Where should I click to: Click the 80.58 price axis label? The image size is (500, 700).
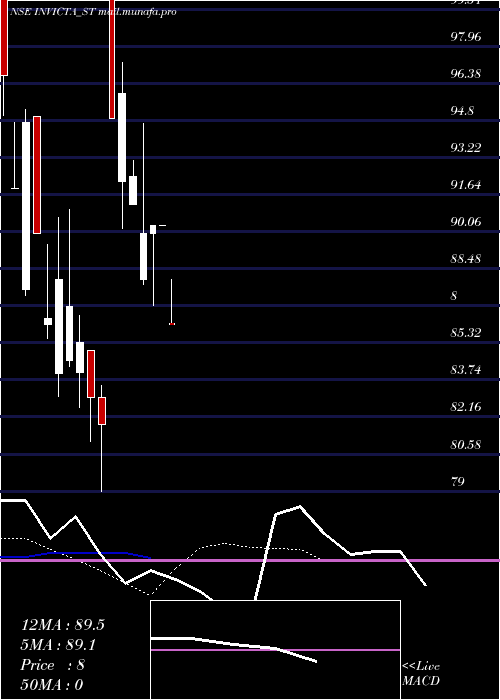click(466, 445)
